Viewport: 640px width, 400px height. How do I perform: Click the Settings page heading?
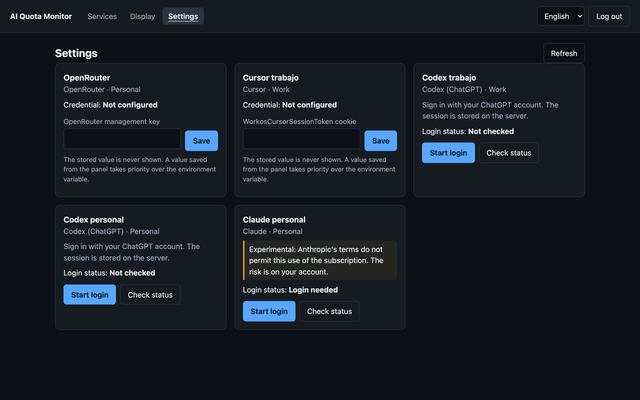(x=76, y=53)
